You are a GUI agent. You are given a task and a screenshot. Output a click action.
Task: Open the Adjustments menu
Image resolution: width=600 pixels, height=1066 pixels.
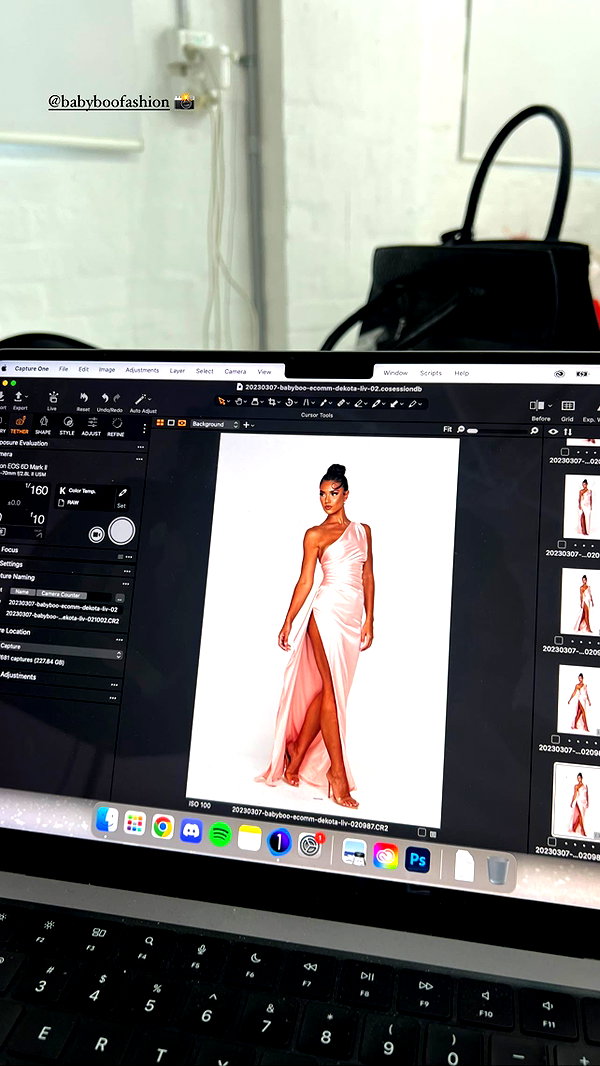coord(142,371)
